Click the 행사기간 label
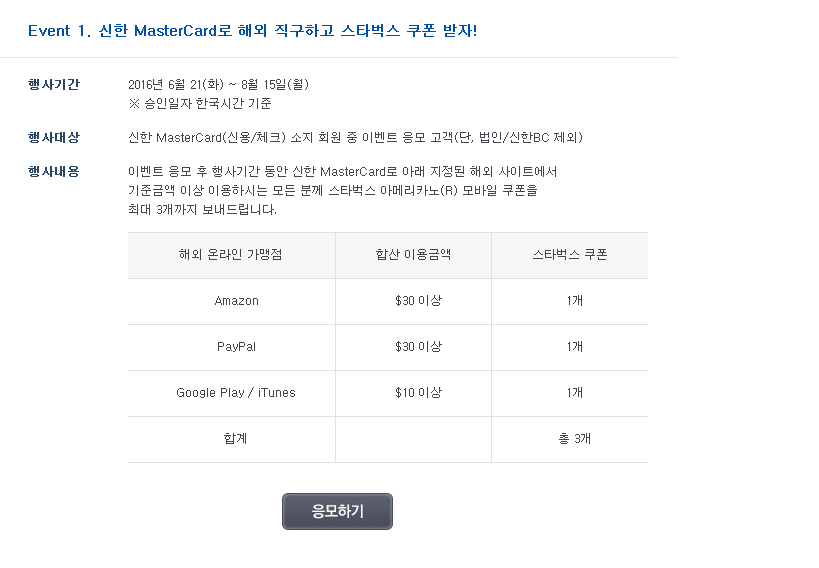Image resolution: width=819 pixels, height=568 pixels. pyautogui.click(x=54, y=85)
